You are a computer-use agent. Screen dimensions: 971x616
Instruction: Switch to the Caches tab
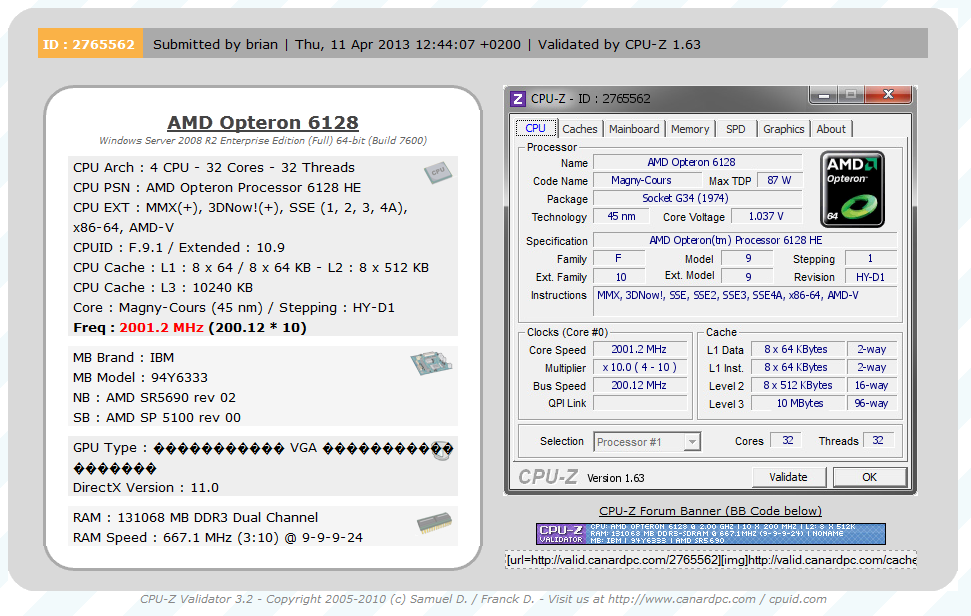pyautogui.click(x=580, y=129)
